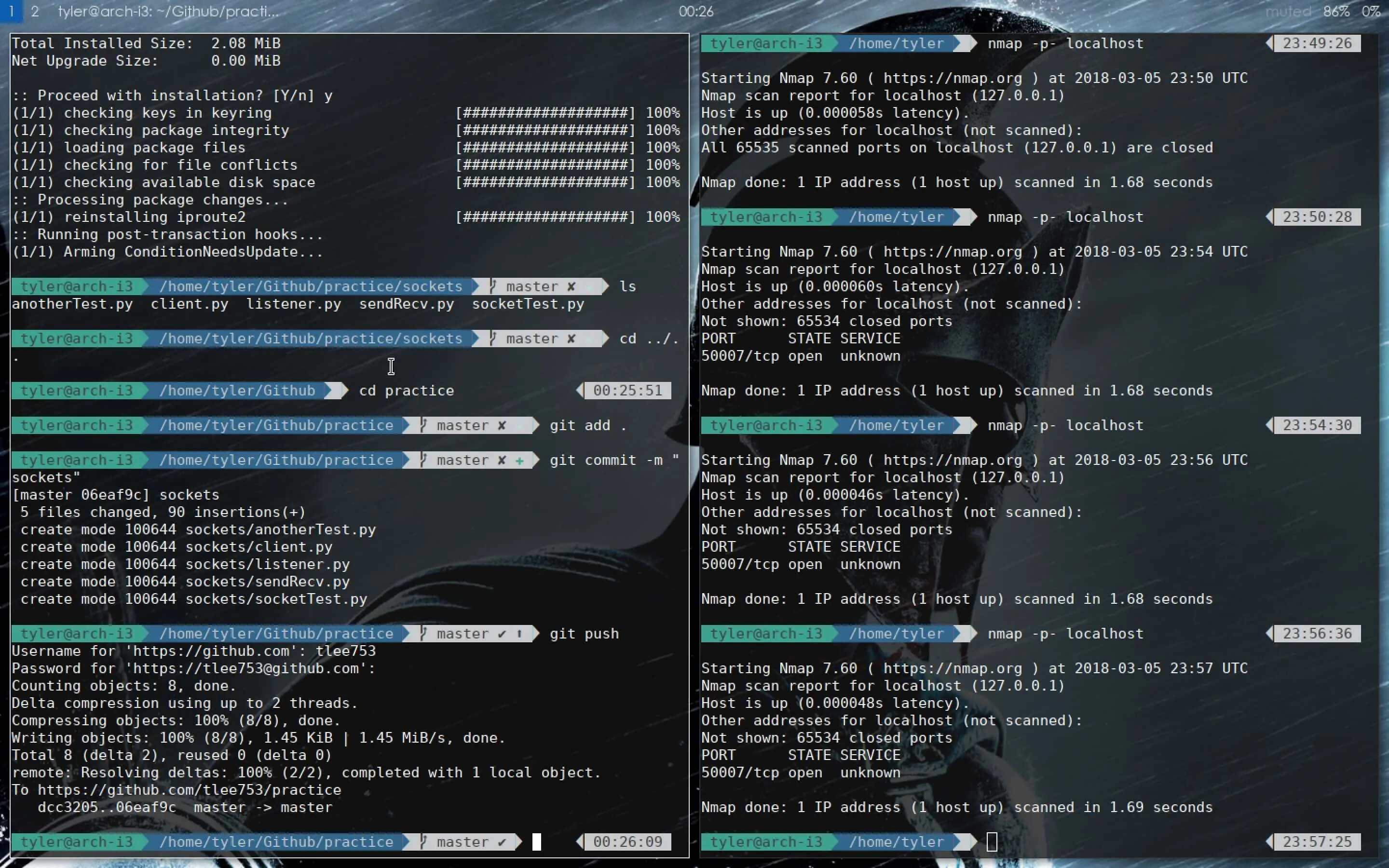Image resolution: width=1389 pixels, height=868 pixels.
Task: Click the listener.py filename in ls output
Action: (293, 304)
